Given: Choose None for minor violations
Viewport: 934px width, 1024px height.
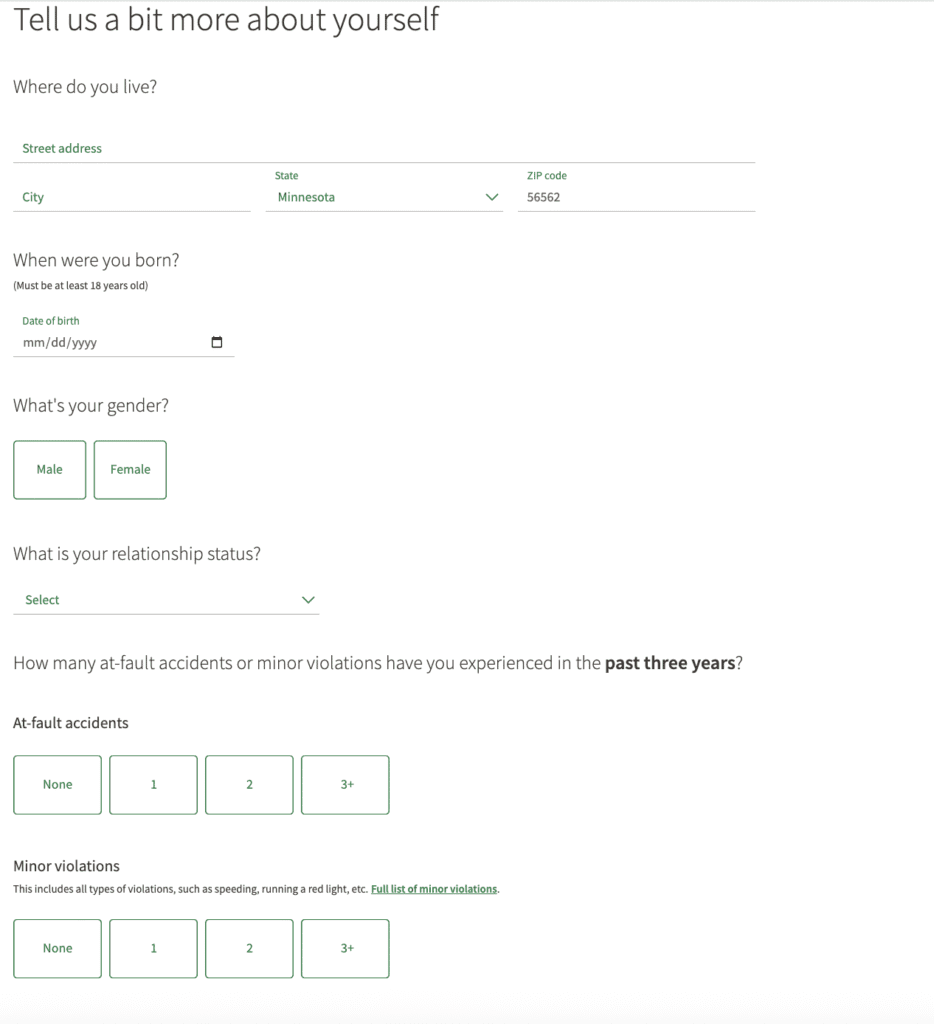Looking at the screenshot, I should (57, 948).
